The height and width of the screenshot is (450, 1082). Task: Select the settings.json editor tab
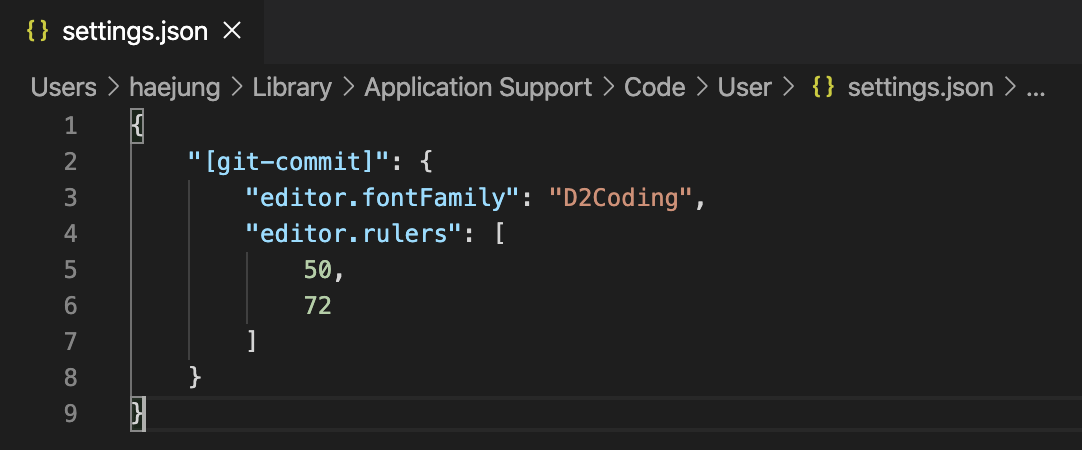(x=131, y=32)
